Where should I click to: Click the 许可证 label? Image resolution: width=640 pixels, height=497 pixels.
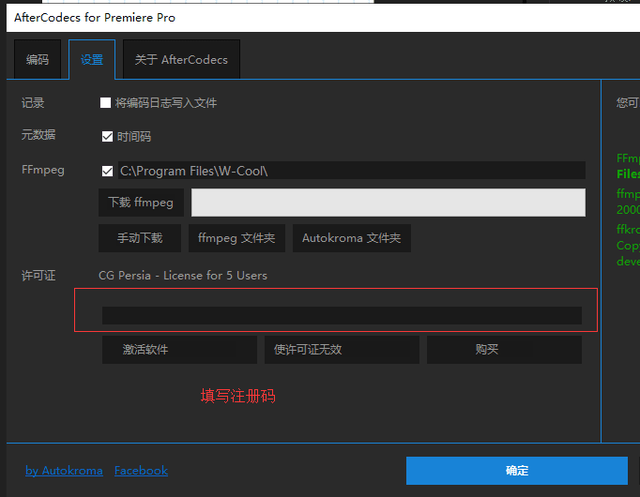pyautogui.click(x=38, y=275)
